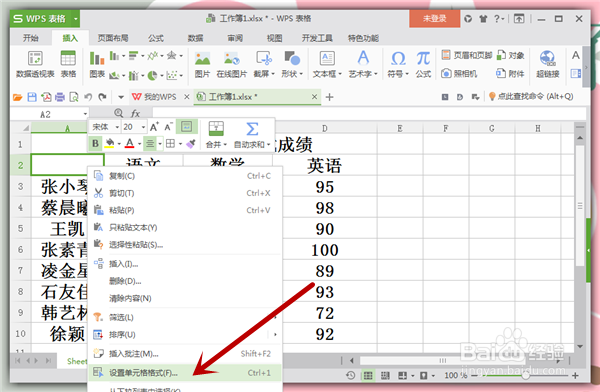Switch to the 公式 ribbon tab

156,38
